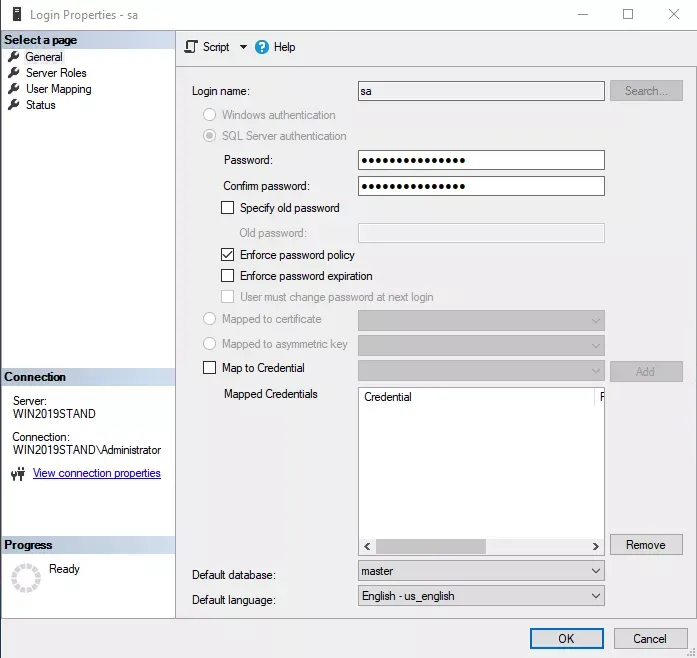Click the wrench icon beside User Mapping
The width and height of the screenshot is (697, 658).
(14, 89)
